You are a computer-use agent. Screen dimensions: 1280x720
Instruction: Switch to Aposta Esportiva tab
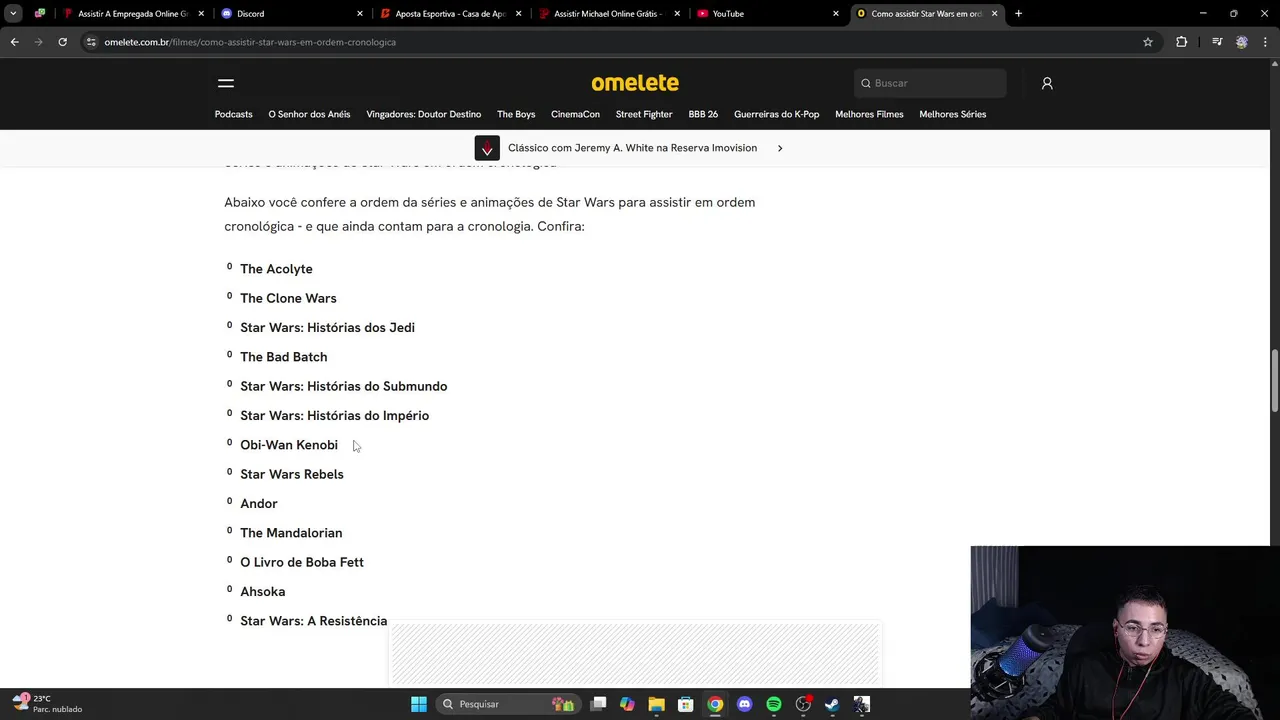coord(450,14)
